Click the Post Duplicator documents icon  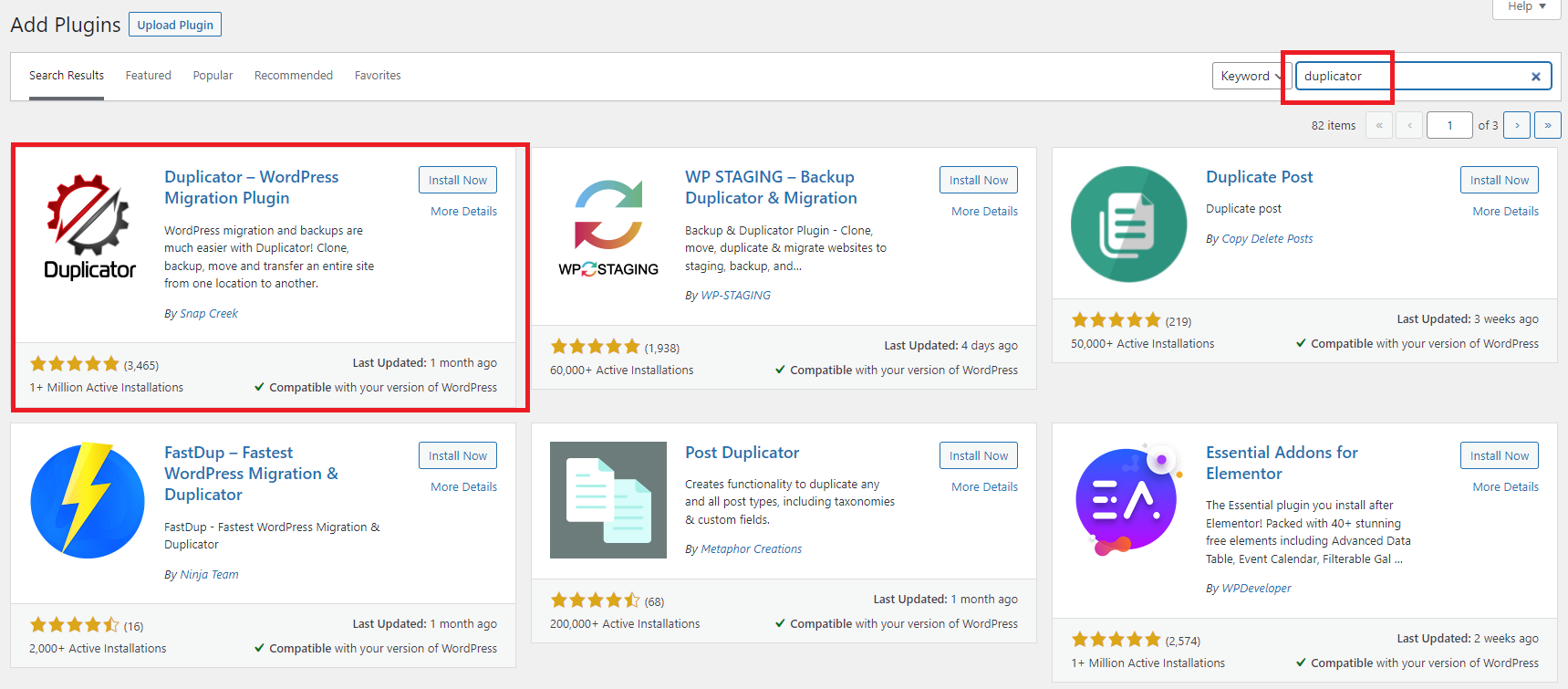tap(608, 500)
